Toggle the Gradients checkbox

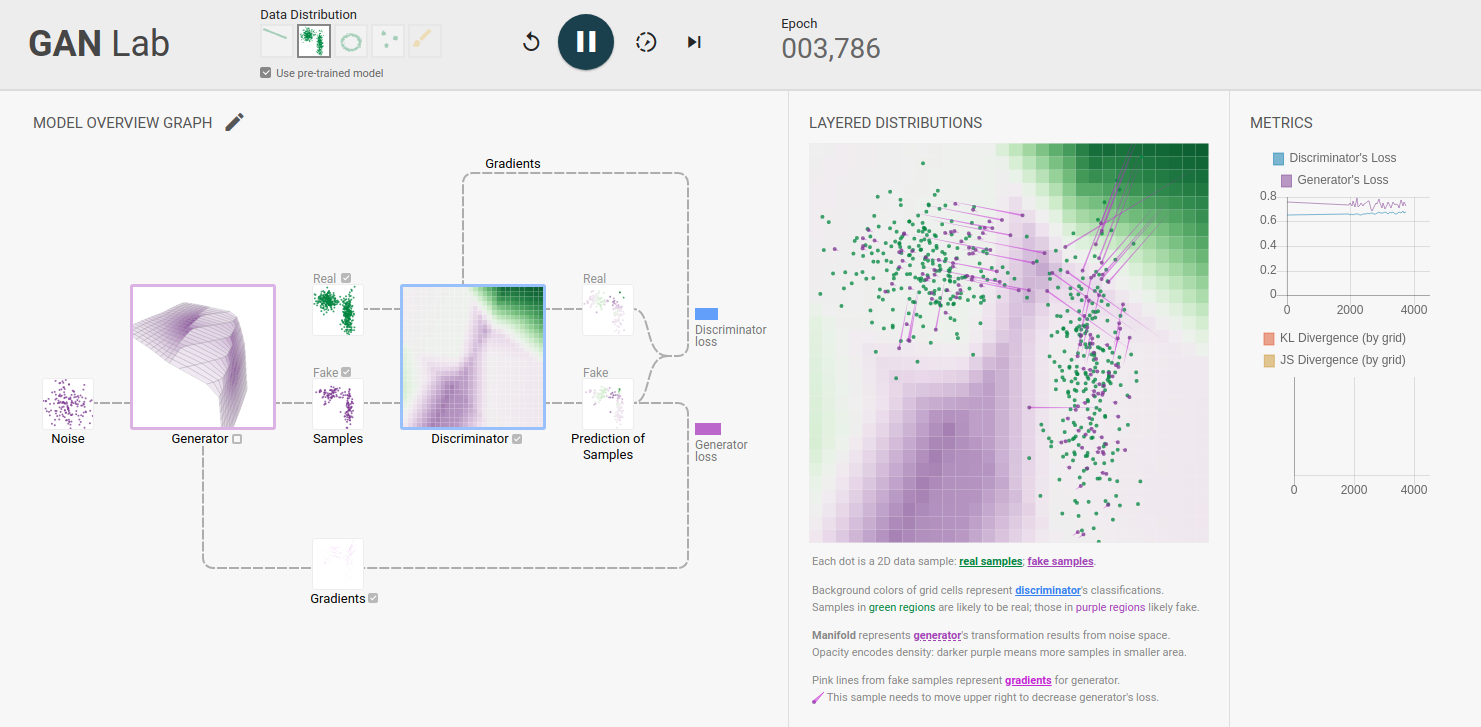pos(373,599)
